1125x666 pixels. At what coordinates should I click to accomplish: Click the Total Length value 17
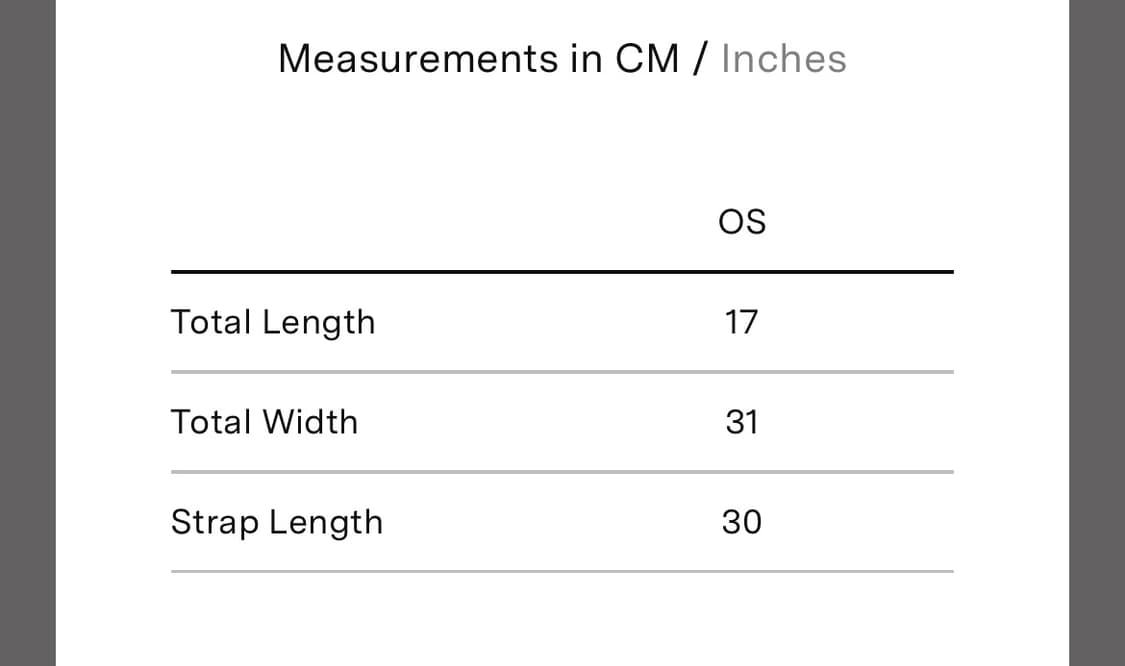click(742, 322)
